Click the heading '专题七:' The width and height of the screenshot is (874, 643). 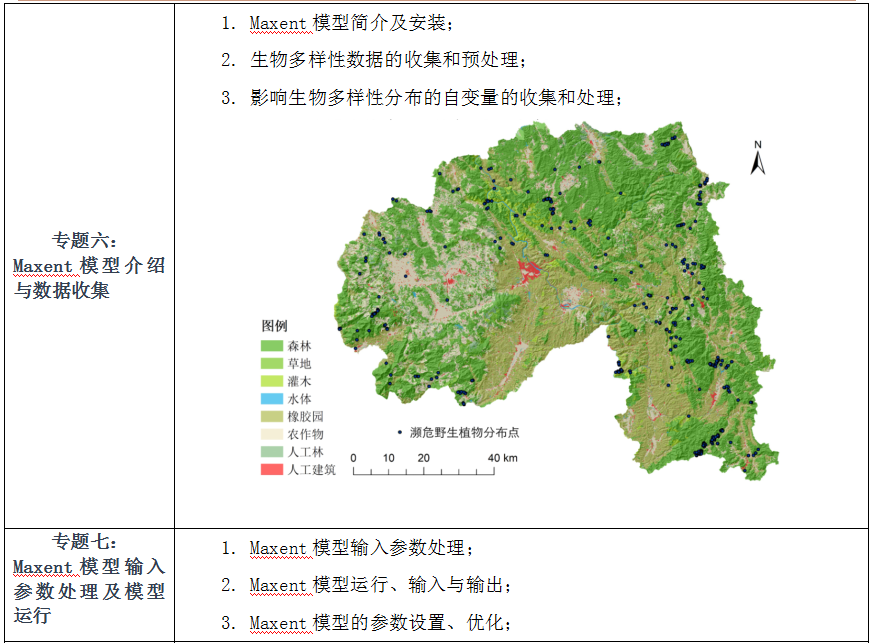(85, 541)
